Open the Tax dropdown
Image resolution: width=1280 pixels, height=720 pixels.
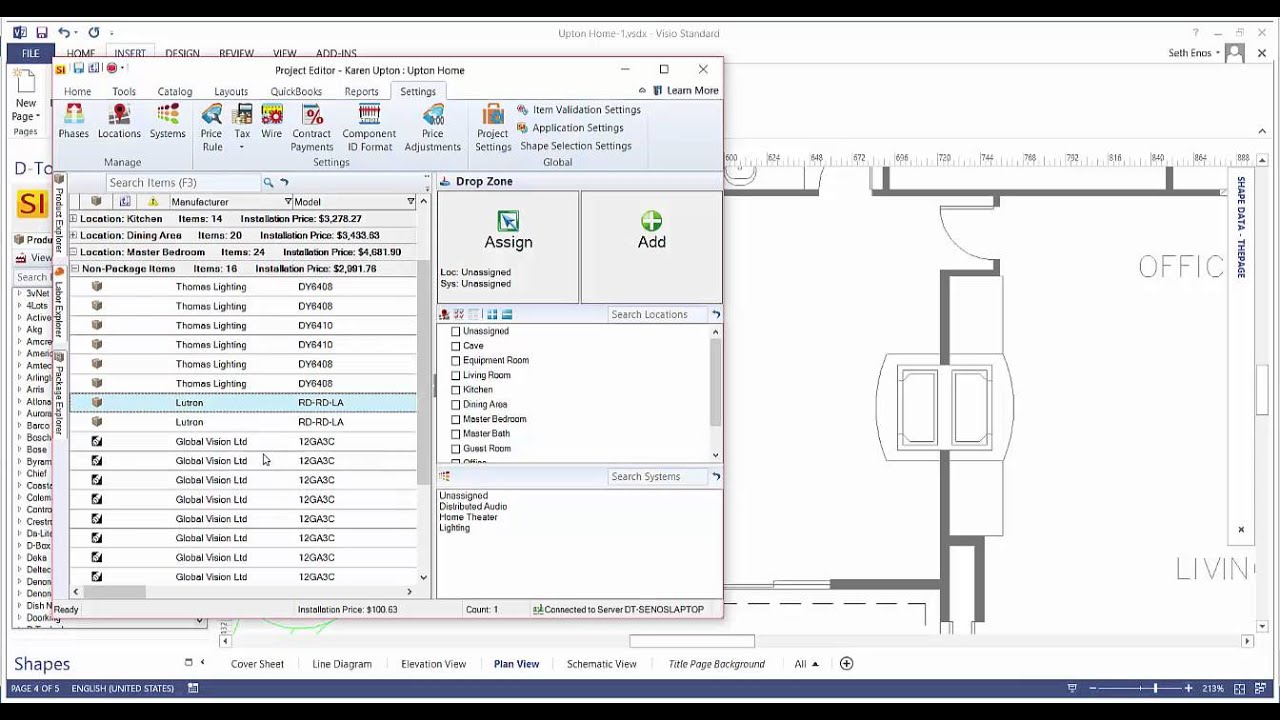pyautogui.click(x=242, y=147)
